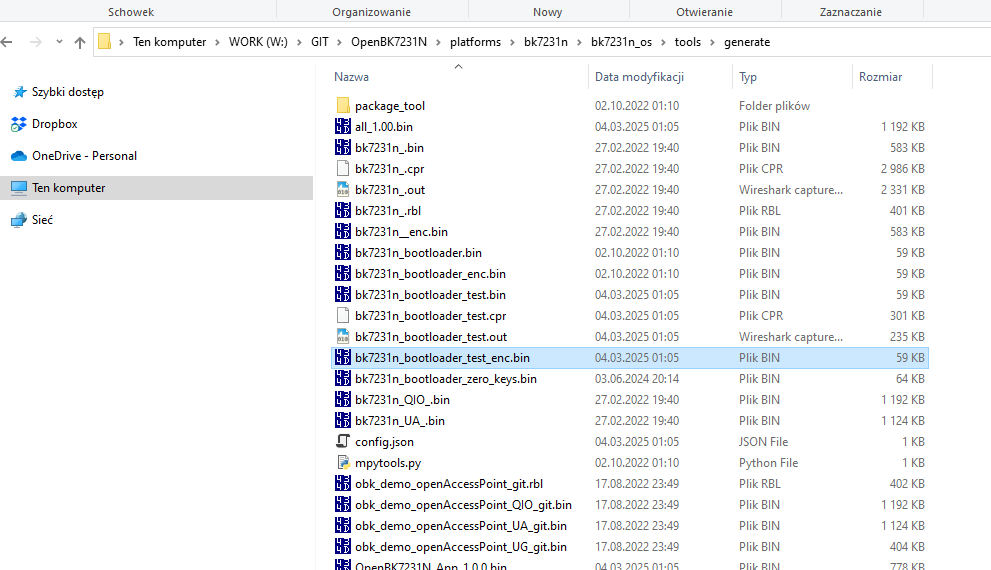Select file name mpytools.py
Viewport: 991px width, 570px height.
[x=388, y=463]
